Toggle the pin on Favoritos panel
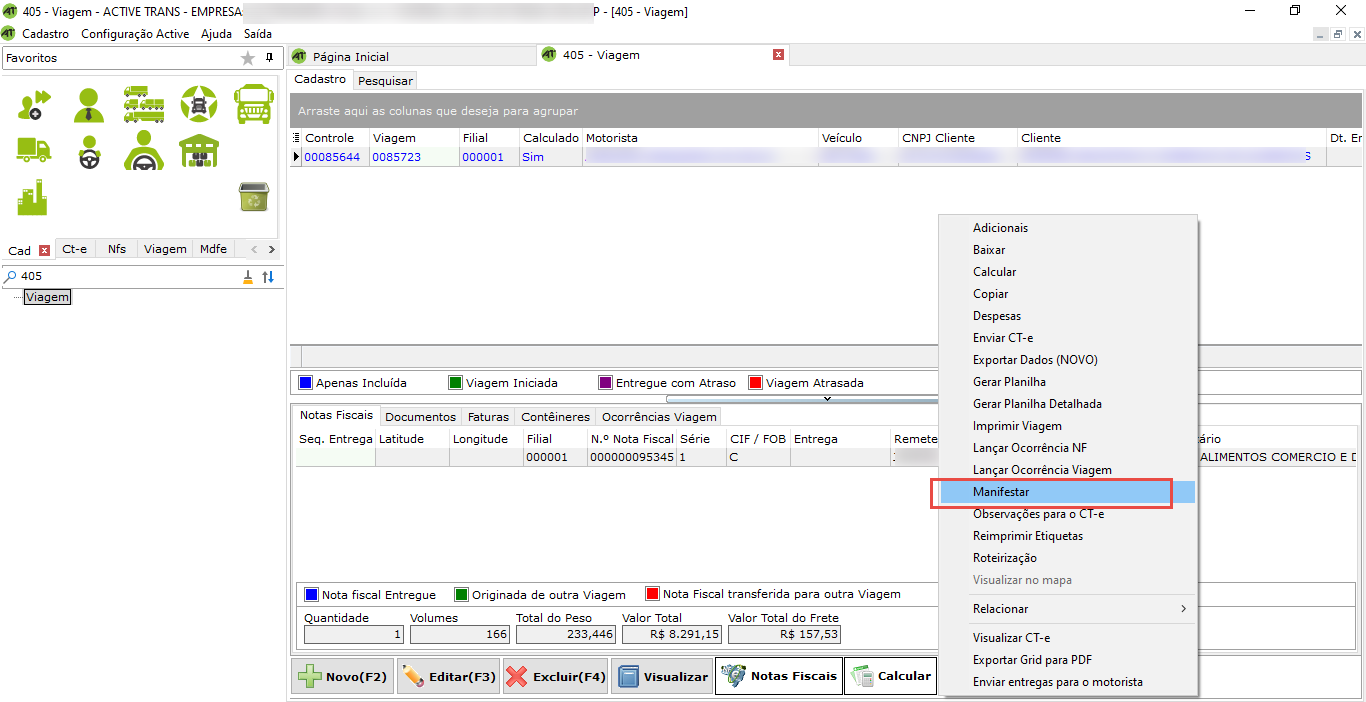This screenshot has width=1366, height=702. click(x=268, y=58)
